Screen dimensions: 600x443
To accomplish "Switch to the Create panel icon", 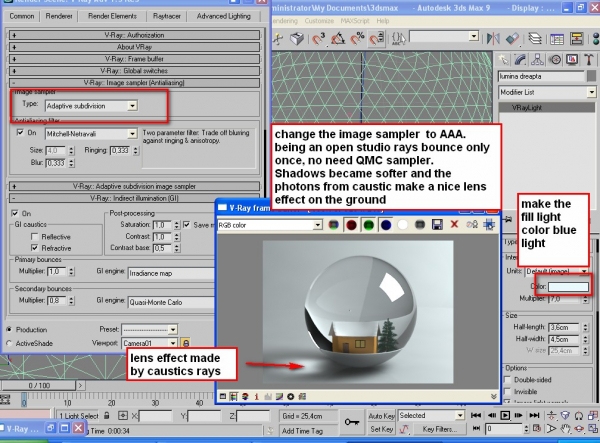I will pos(504,60).
